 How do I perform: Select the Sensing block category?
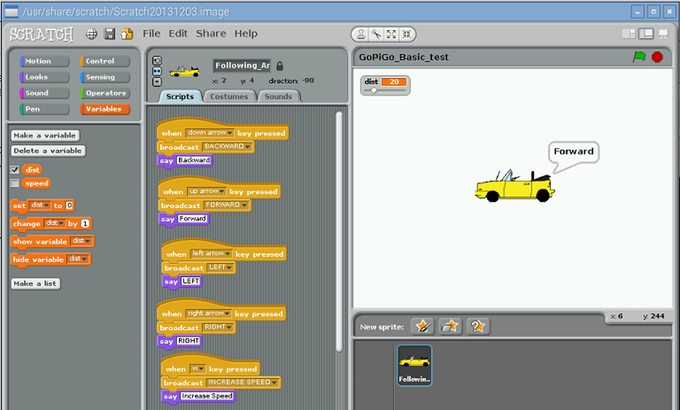(105, 77)
